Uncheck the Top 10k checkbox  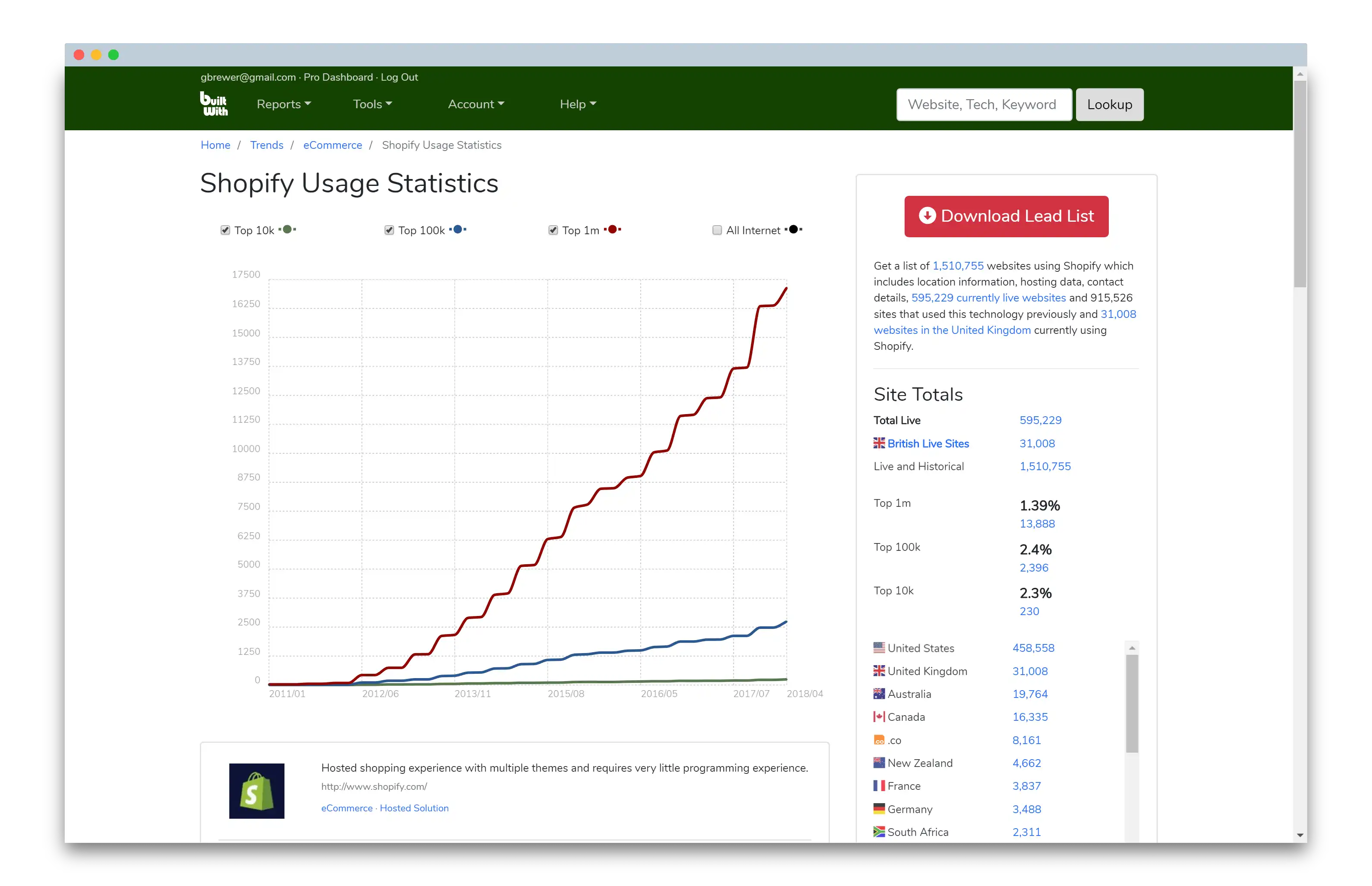225,230
